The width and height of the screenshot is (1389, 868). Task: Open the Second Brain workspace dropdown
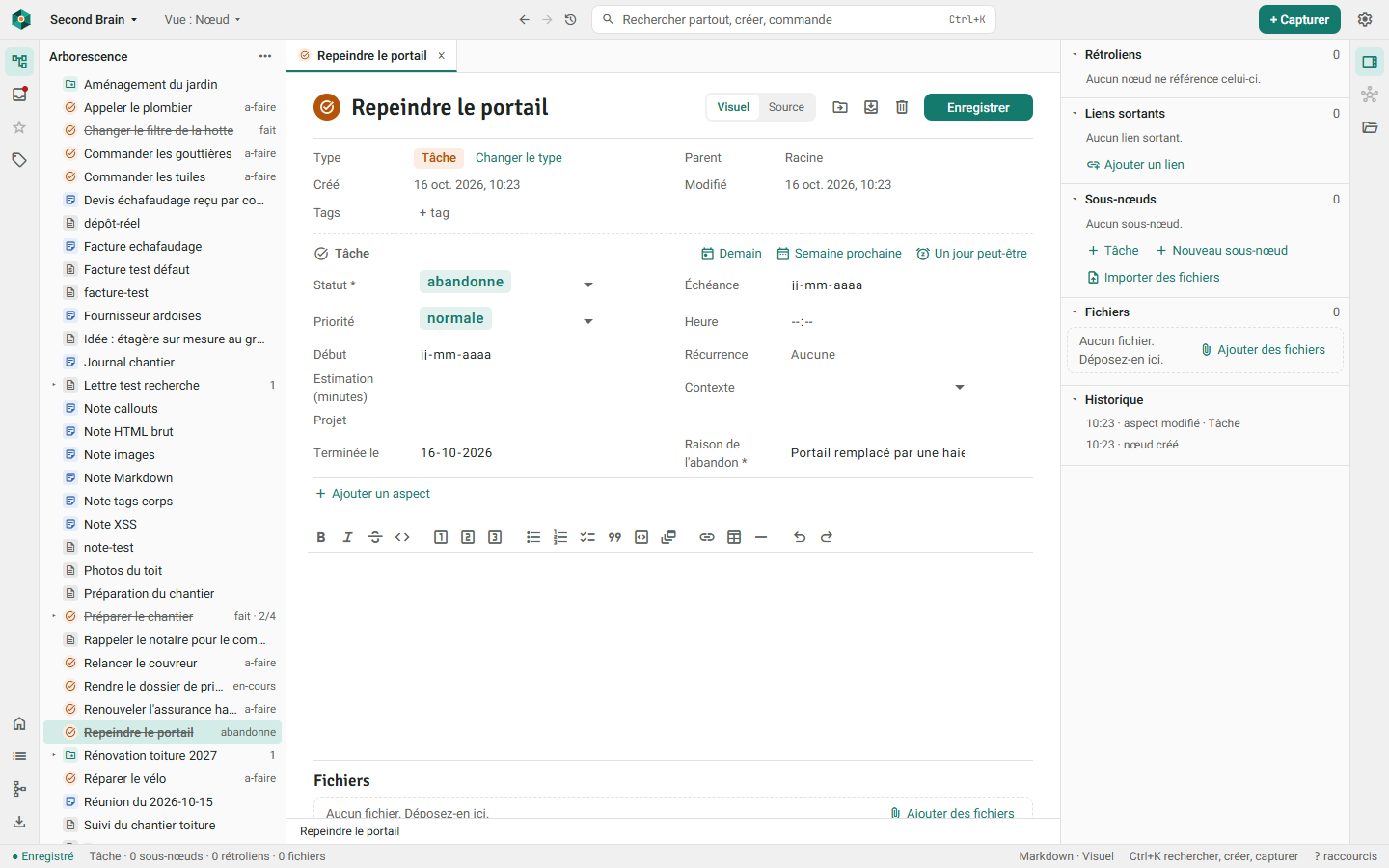coord(94,19)
